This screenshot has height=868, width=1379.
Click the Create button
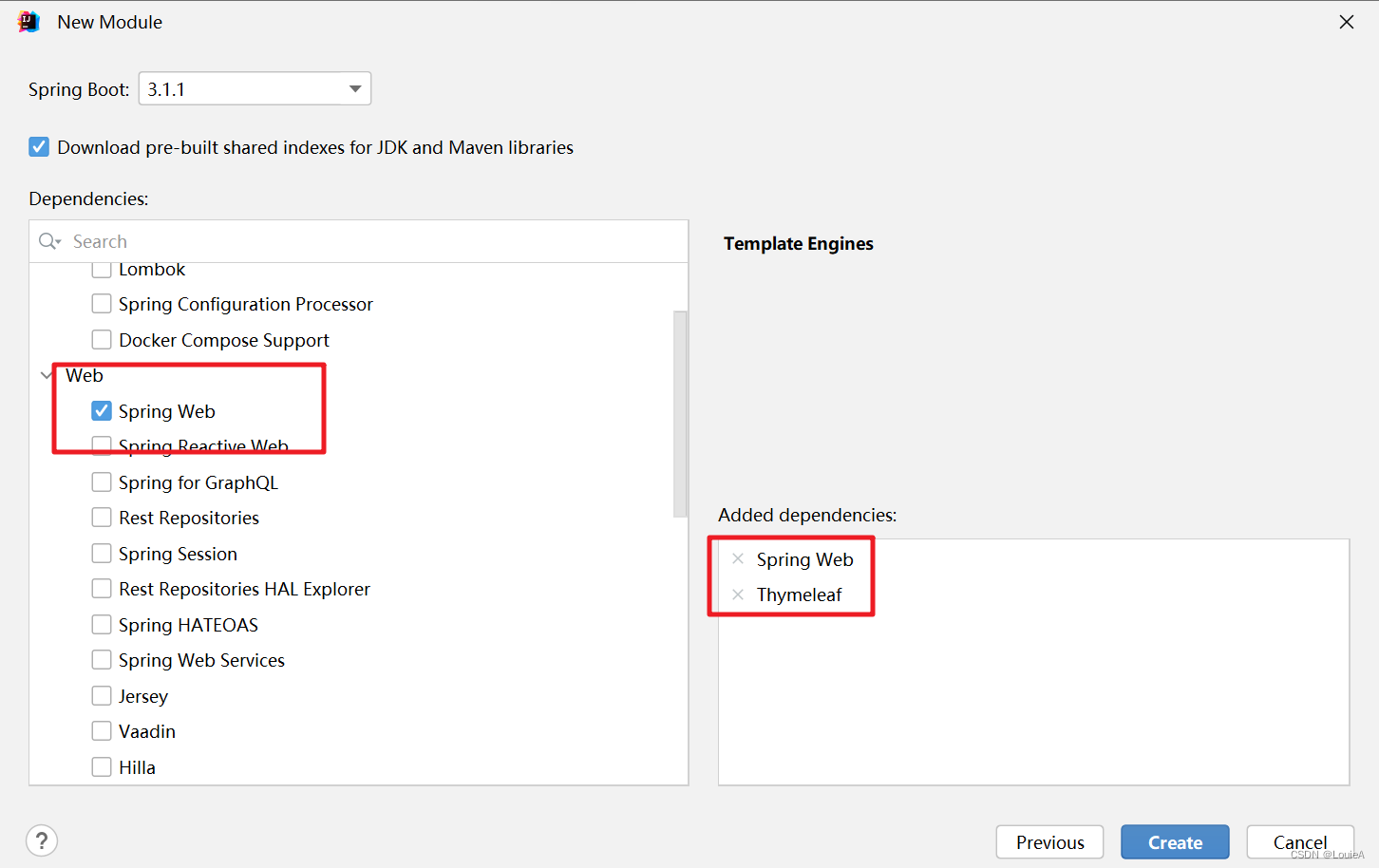pos(1175,842)
